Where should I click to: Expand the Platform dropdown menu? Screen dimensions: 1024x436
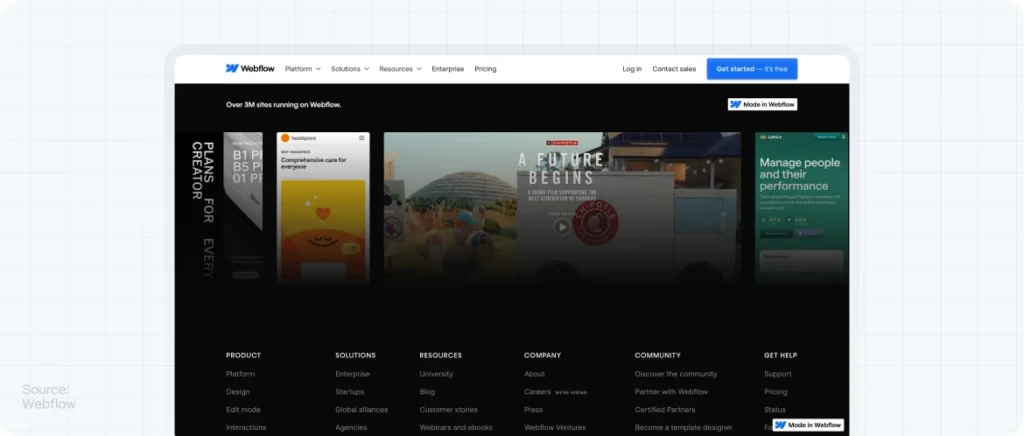[302, 69]
